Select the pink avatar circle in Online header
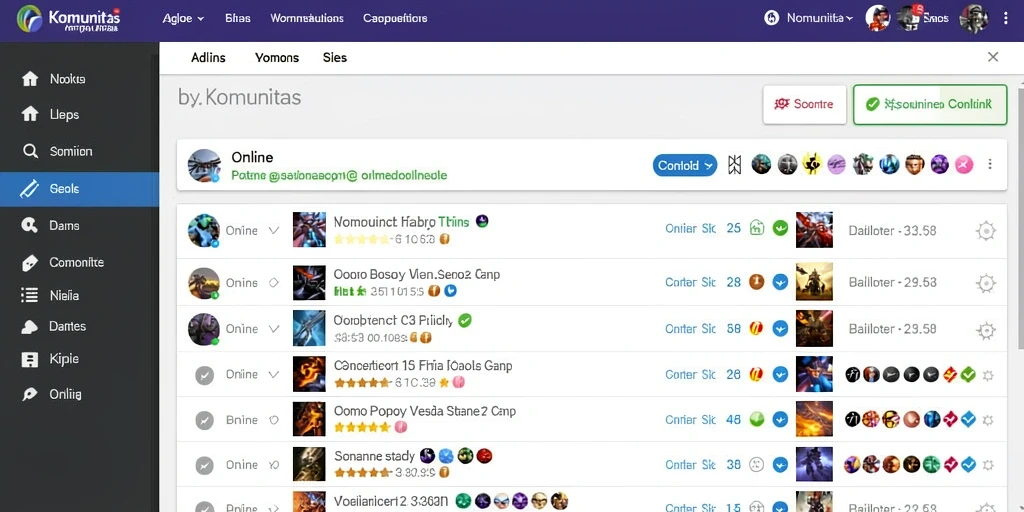This screenshot has width=1024, height=512. point(964,165)
